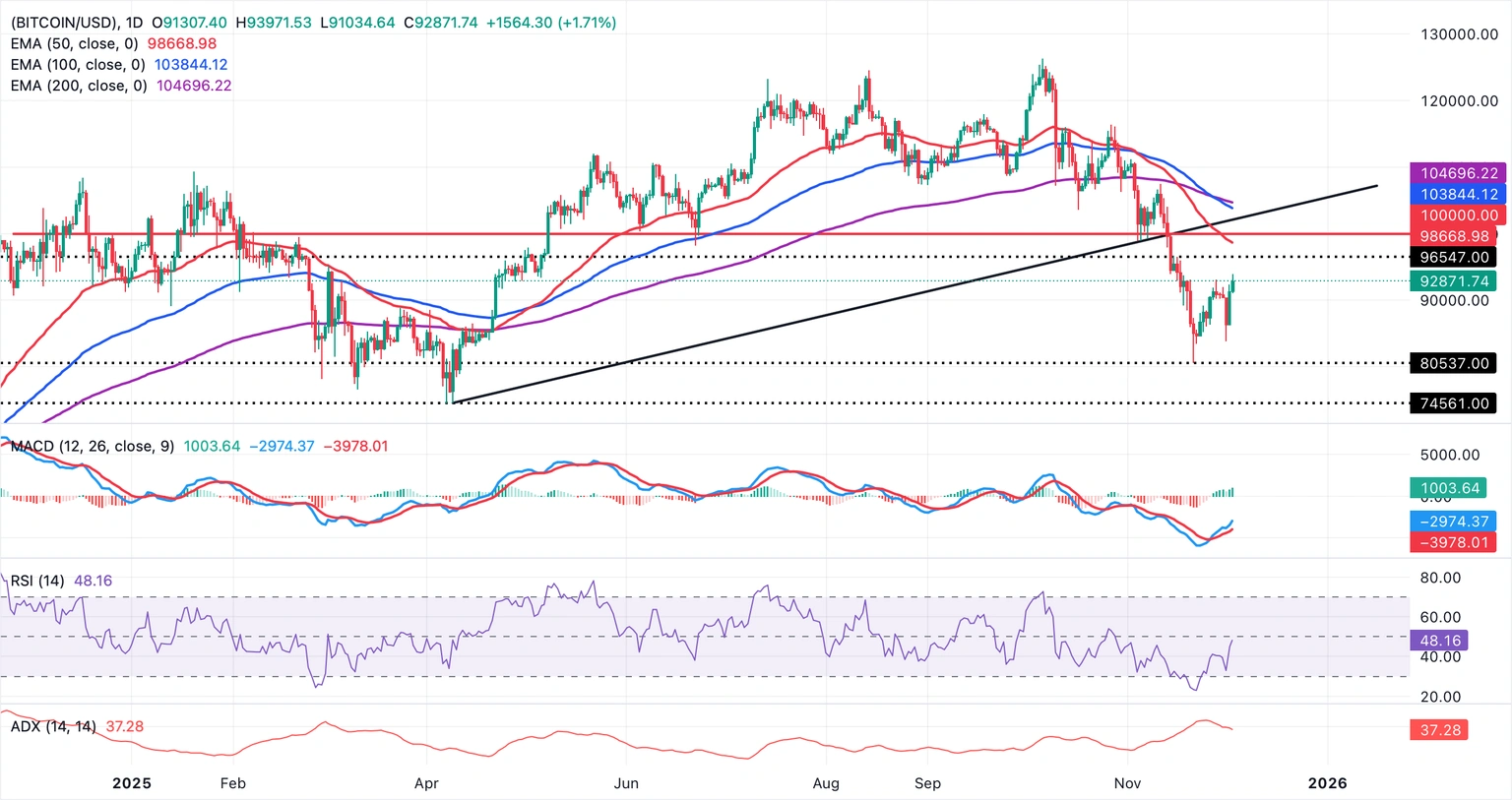
Task: Click the 48.16 RSI value label
Action: [x=1441, y=640]
